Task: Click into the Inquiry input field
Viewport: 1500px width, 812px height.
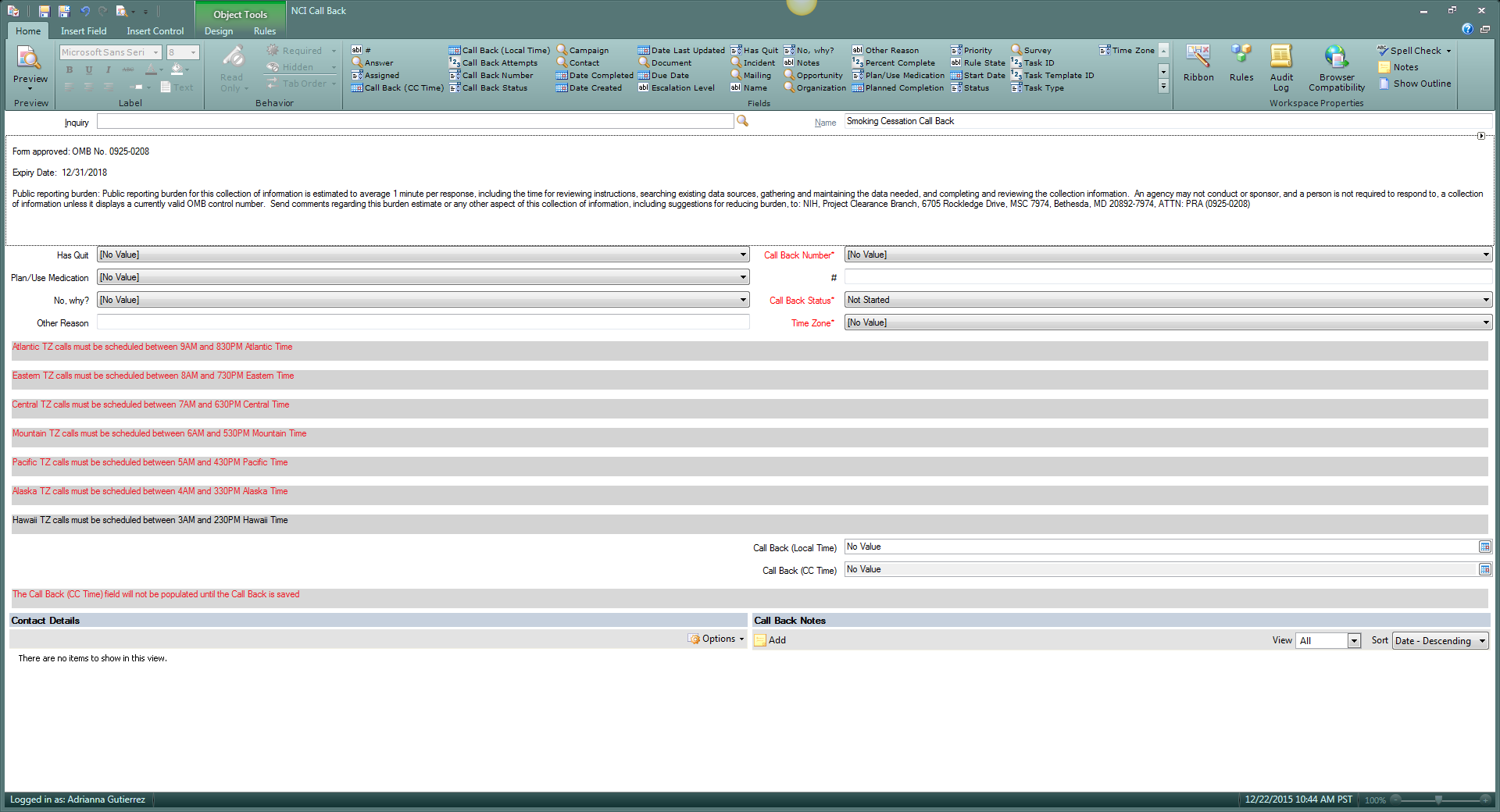Action: click(415, 121)
